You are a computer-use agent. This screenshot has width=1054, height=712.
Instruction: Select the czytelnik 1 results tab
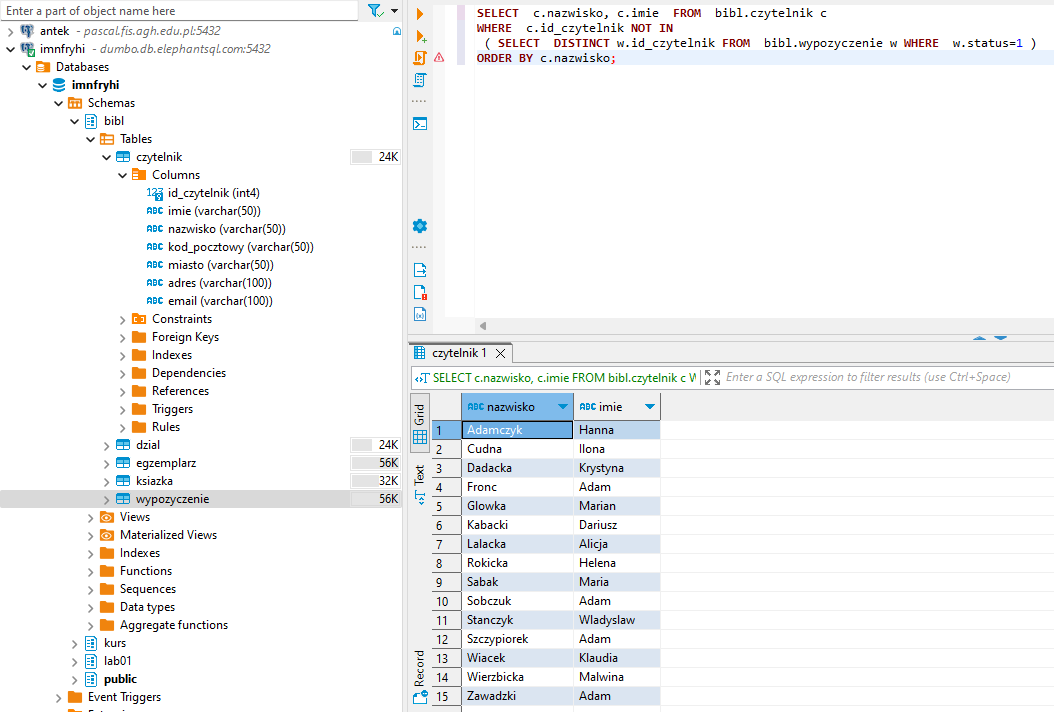[x=458, y=353]
